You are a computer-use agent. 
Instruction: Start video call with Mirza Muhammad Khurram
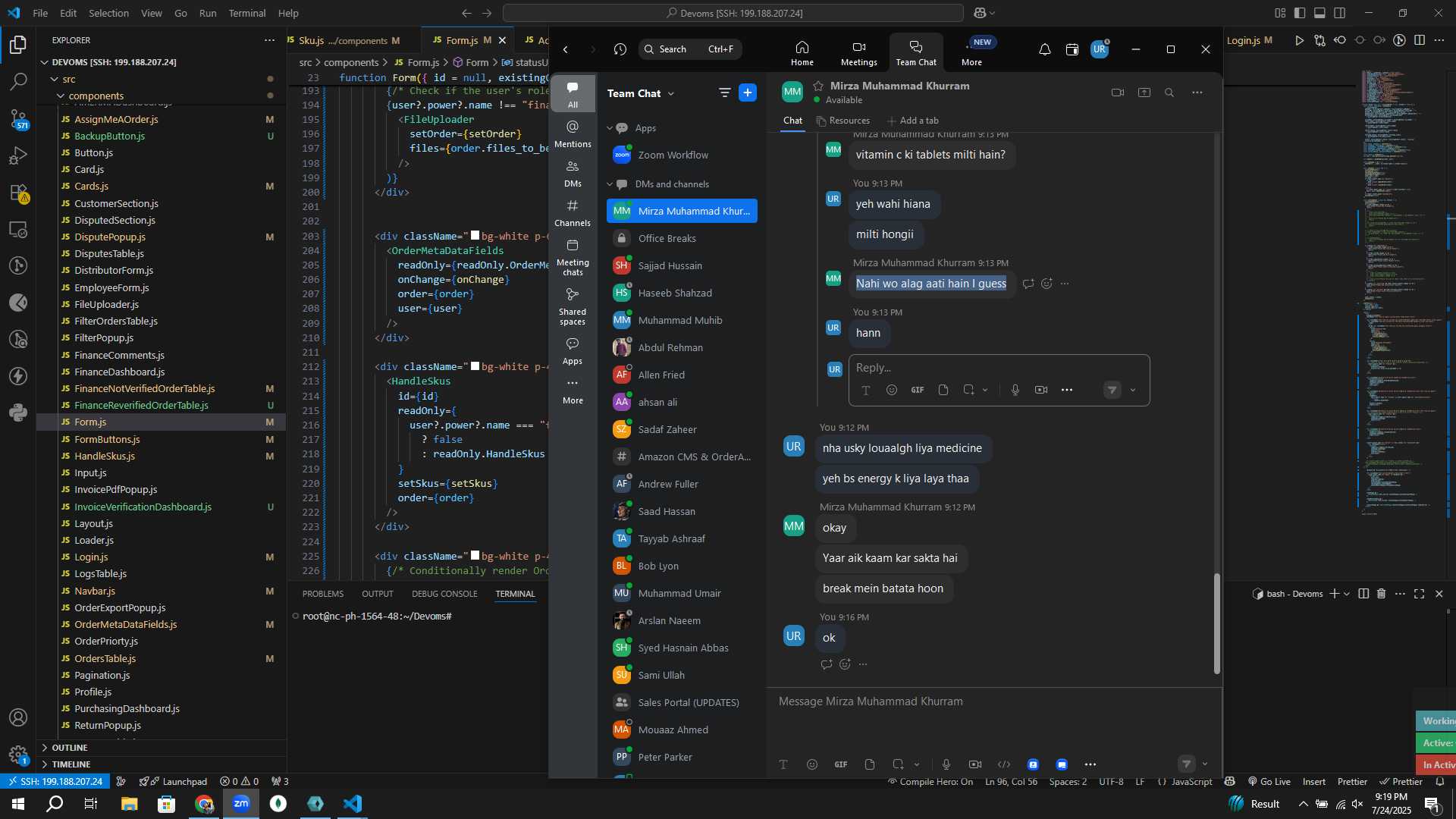(1117, 93)
